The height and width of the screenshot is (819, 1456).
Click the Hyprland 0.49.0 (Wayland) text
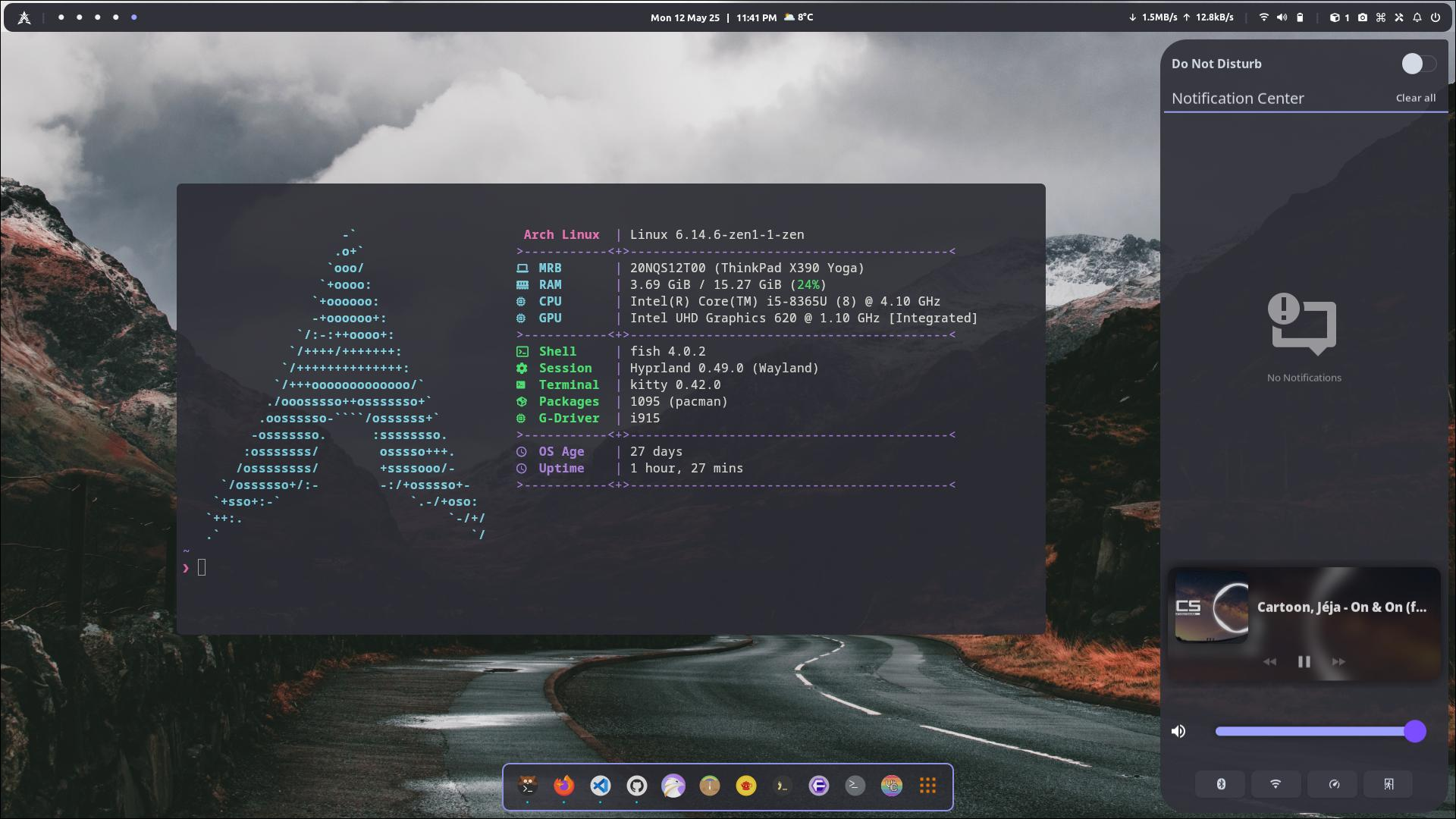pyautogui.click(x=724, y=369)
